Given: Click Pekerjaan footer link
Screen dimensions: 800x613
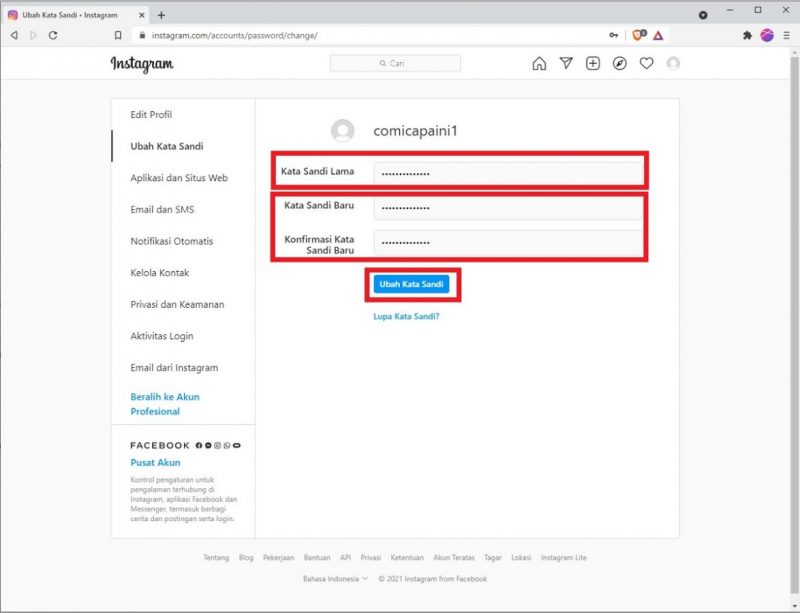Looking at the screenshot, I should pos(279,557).
